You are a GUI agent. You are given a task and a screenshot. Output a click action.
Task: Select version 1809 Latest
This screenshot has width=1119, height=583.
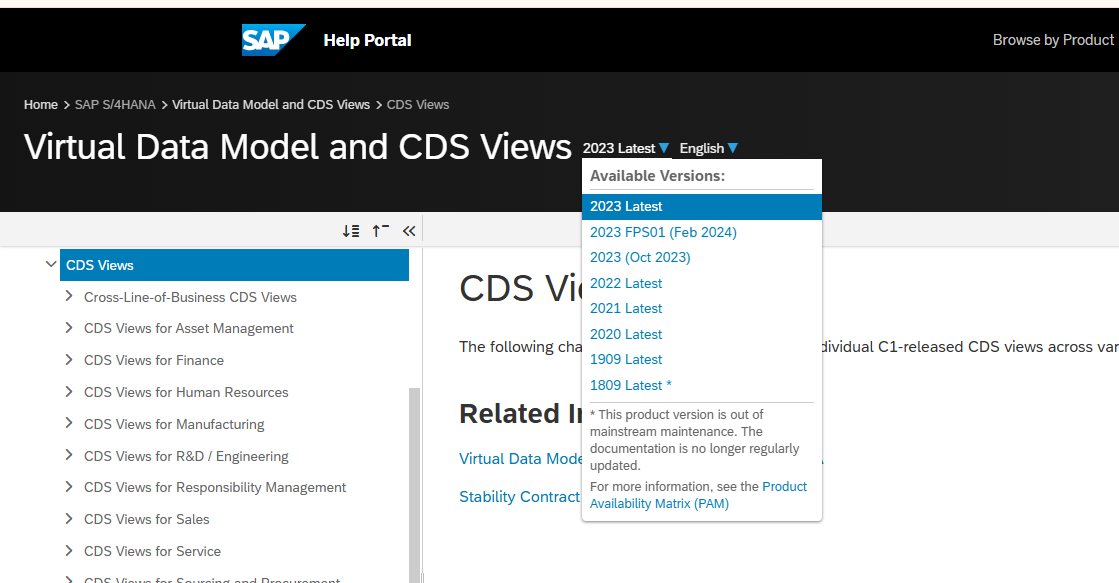click(630, 385)
